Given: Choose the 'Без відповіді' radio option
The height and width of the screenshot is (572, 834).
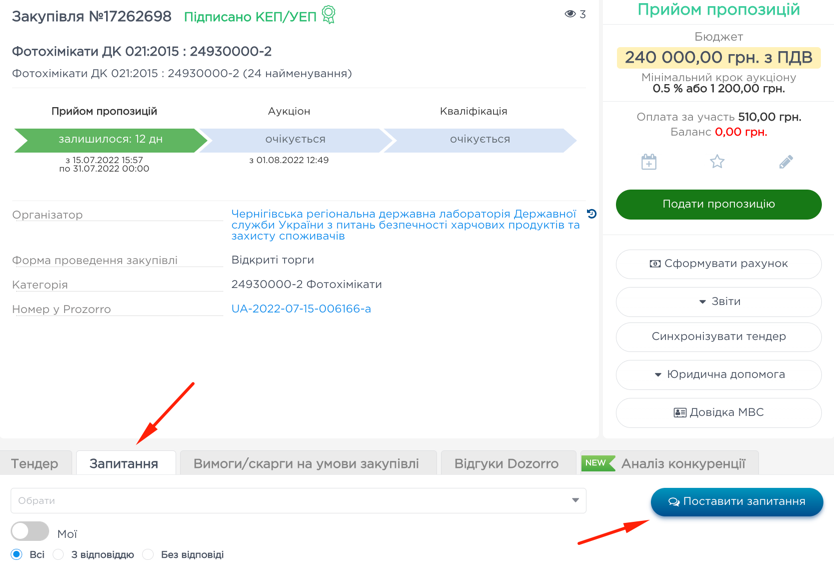Looking at the screenshot, I should pos(148,554).
